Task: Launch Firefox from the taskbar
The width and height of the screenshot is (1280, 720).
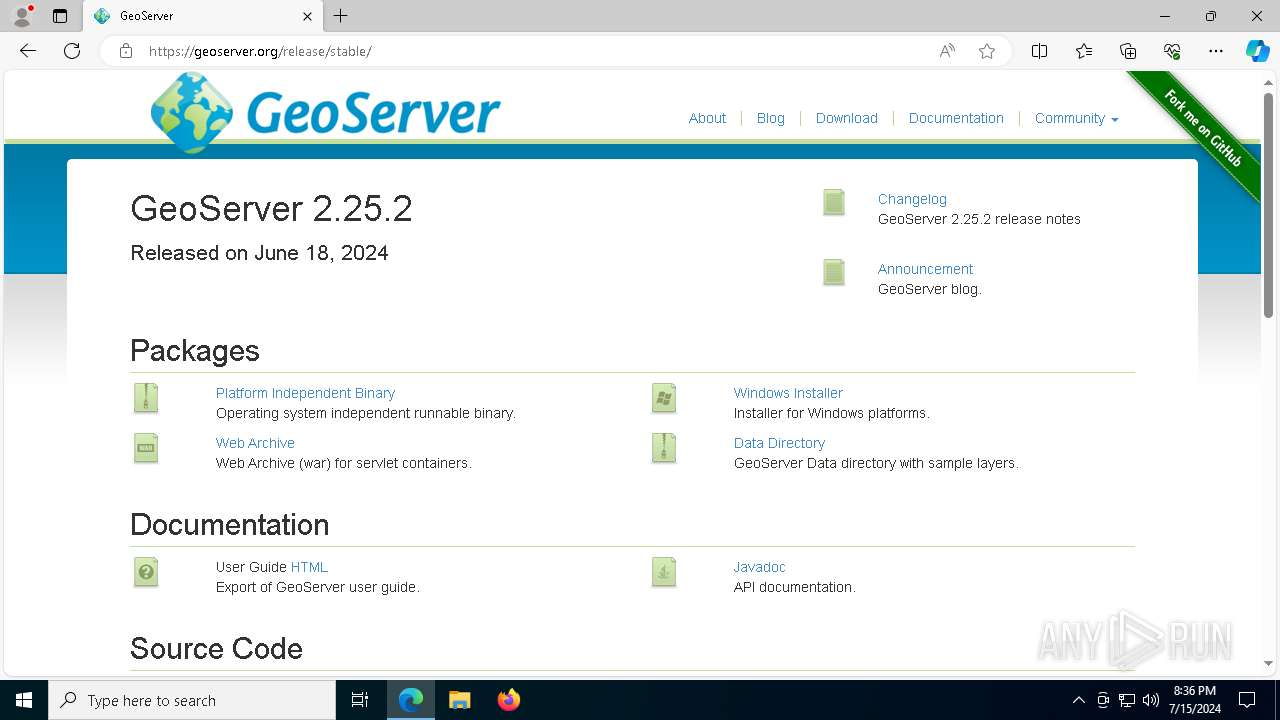Action: 509,700
